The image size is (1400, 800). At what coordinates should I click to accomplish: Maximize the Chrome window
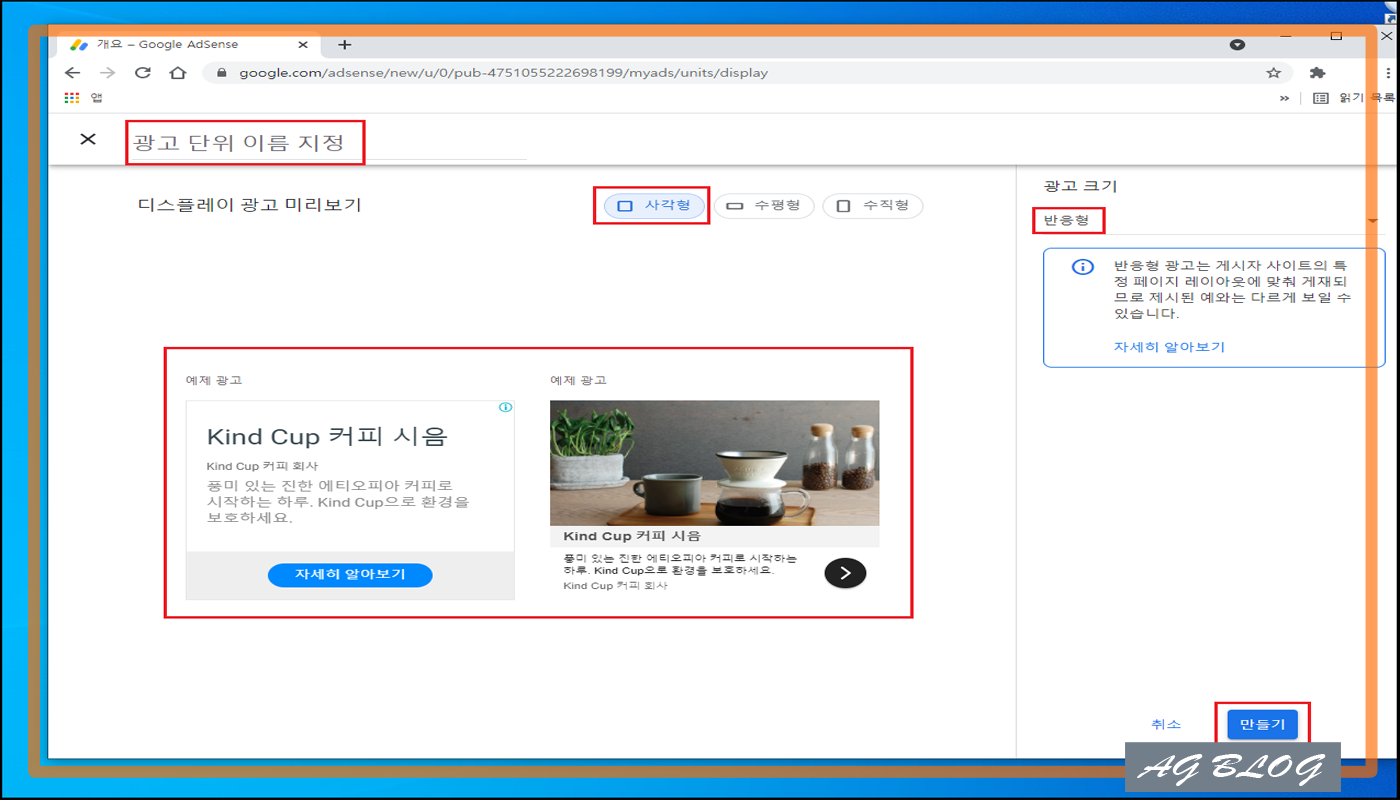pos(1336,35)
